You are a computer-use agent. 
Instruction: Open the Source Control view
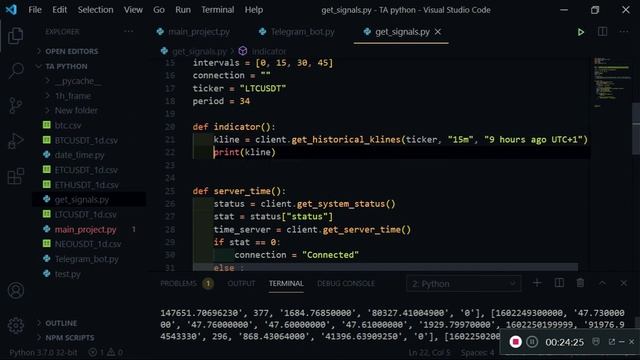pyautogui.click(x=16, y=106)
